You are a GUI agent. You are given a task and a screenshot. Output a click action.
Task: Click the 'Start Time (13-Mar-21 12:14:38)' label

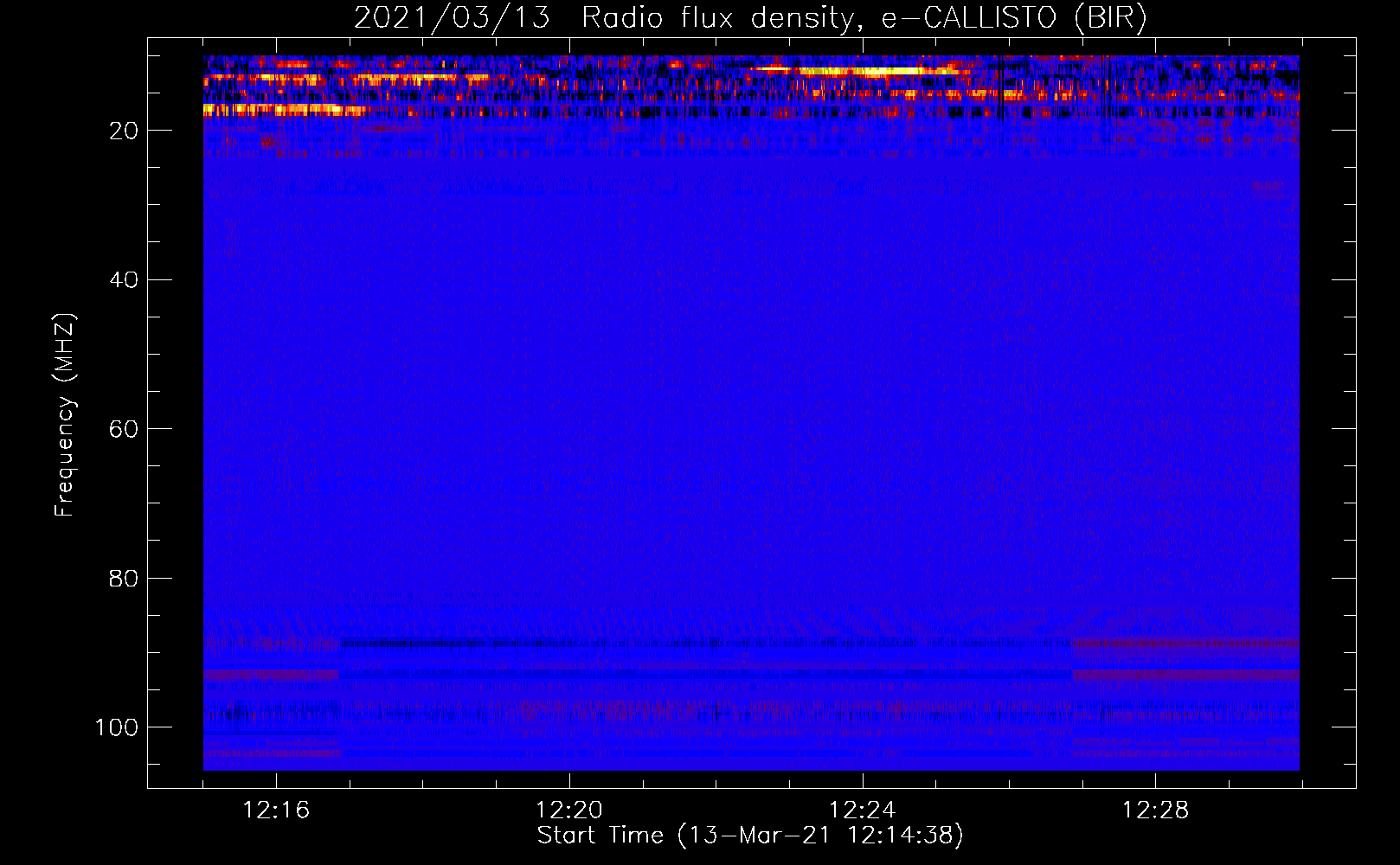(750, 836)
